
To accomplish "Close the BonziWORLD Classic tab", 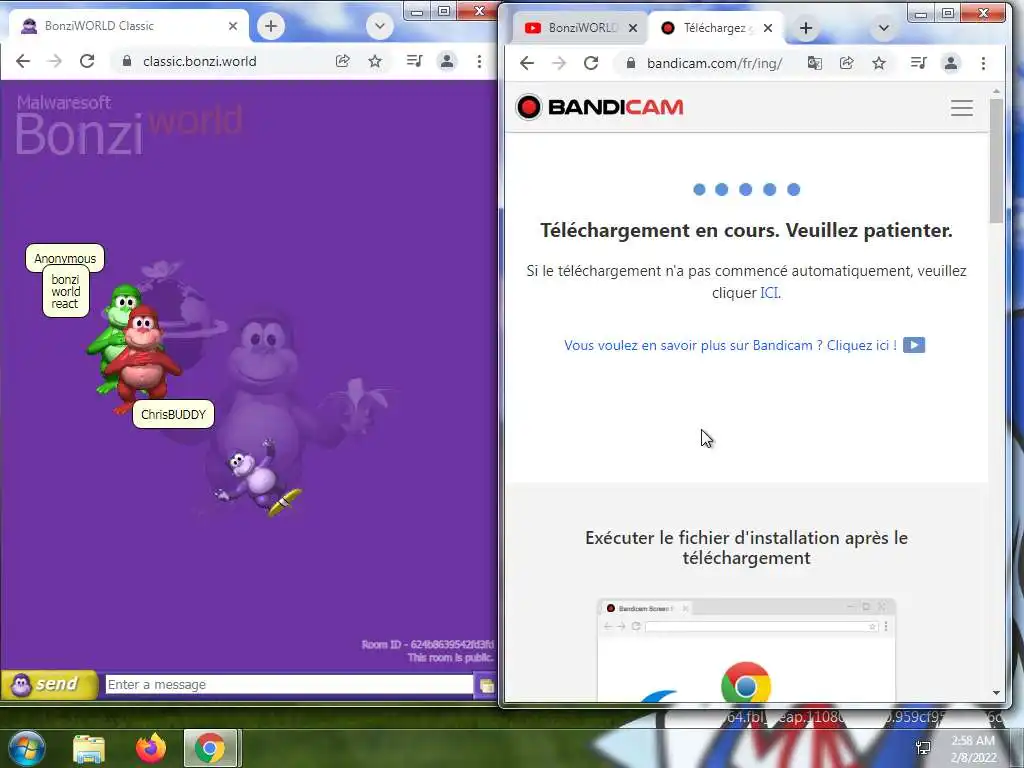I will click(x=233, y=26).
